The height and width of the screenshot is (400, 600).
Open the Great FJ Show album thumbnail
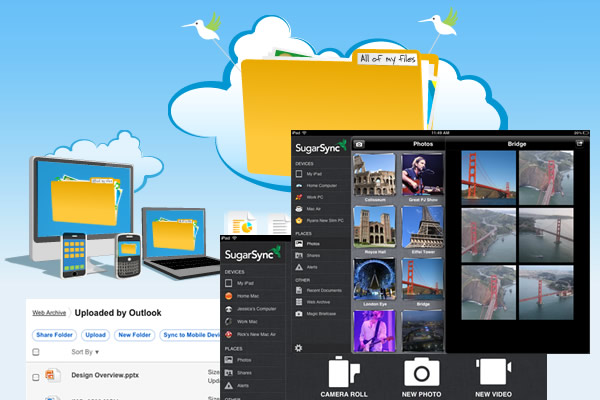[423, 175]
